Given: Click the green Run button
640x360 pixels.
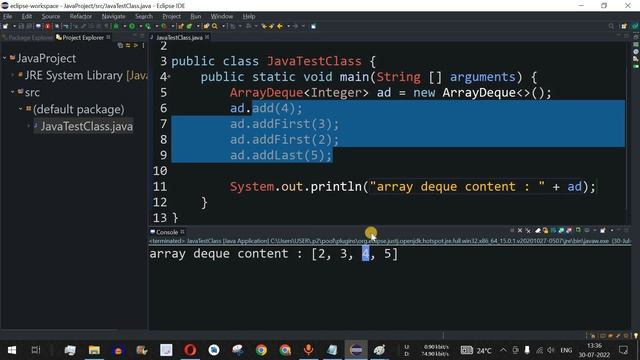Looking at the screenshot, I should click(132, 26).
